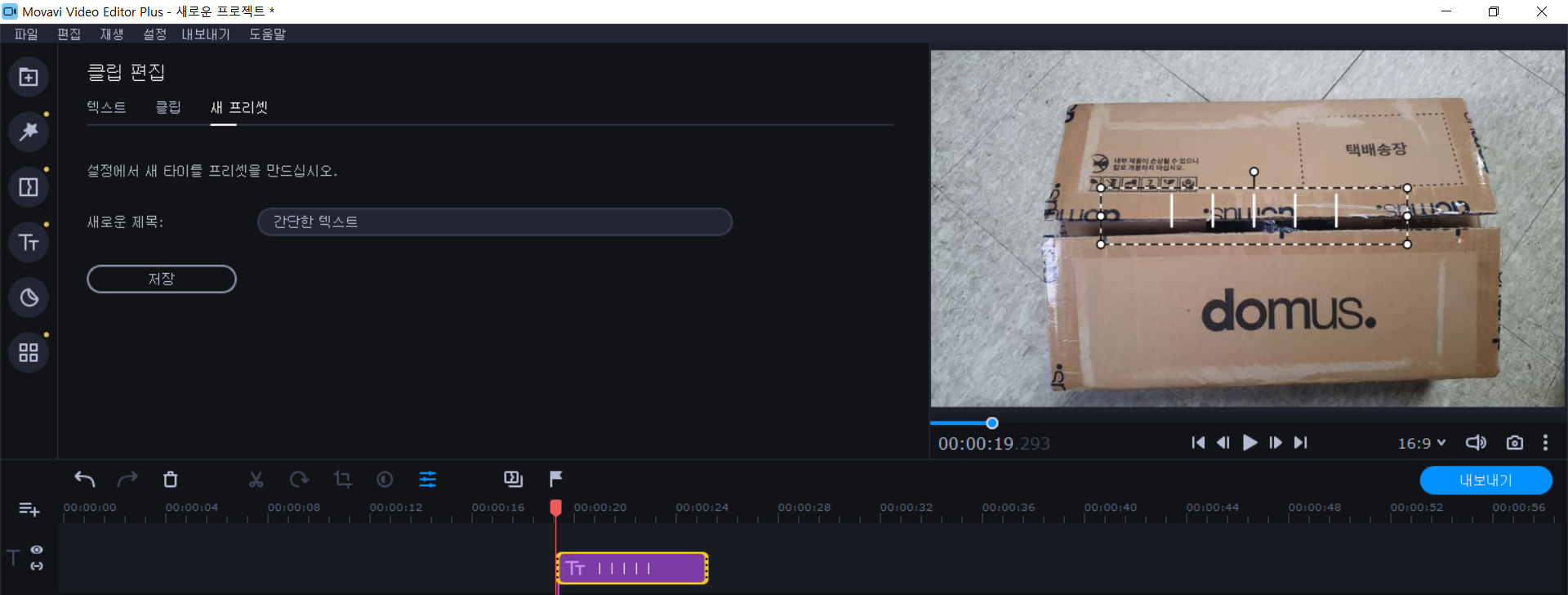
Task: Select the 새 프리셋 tab
Action: [x=239, y=107]
